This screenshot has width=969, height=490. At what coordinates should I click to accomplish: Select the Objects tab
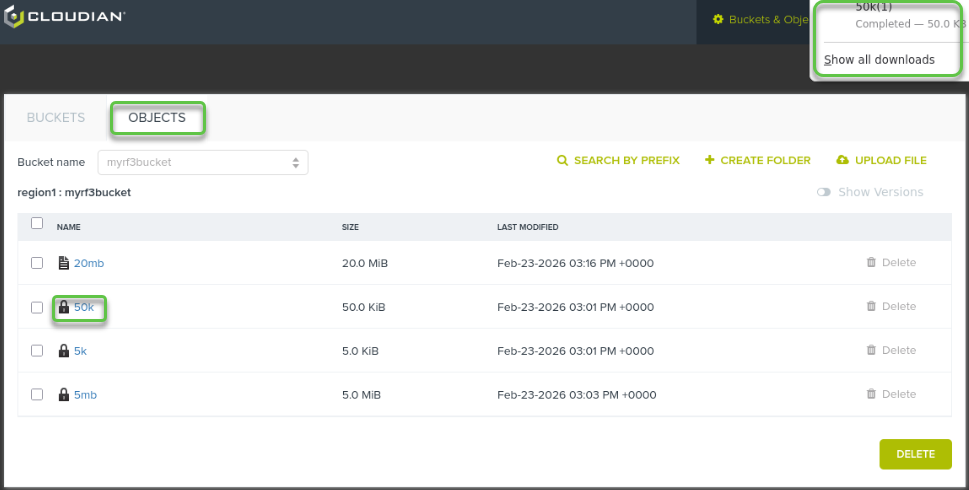(x=157, y=118)
